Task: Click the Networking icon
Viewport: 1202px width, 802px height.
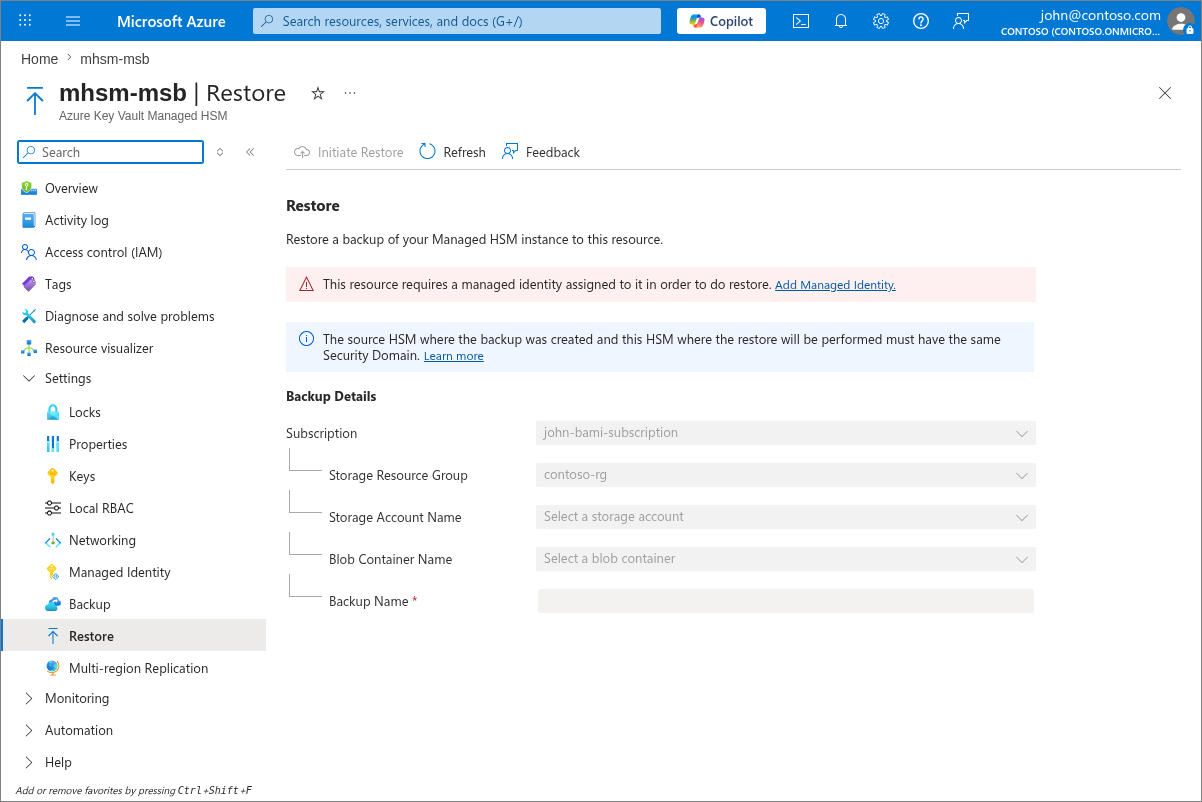Action: pos(53,540)
